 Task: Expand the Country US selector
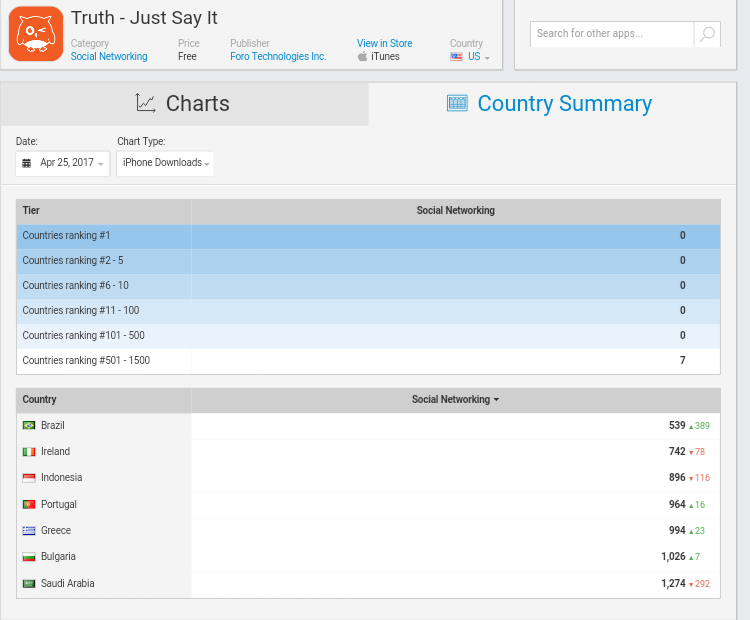pos(470,57)
